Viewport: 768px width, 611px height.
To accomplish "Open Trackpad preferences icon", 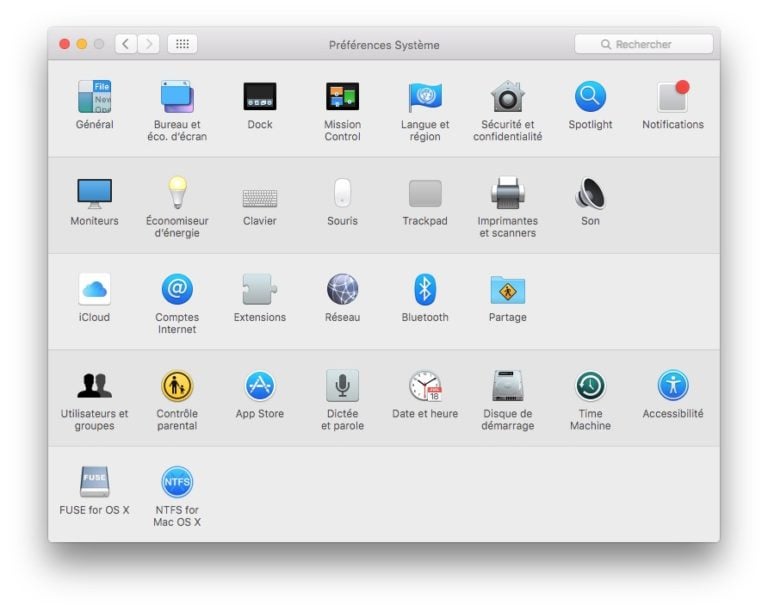I will 425,193.
